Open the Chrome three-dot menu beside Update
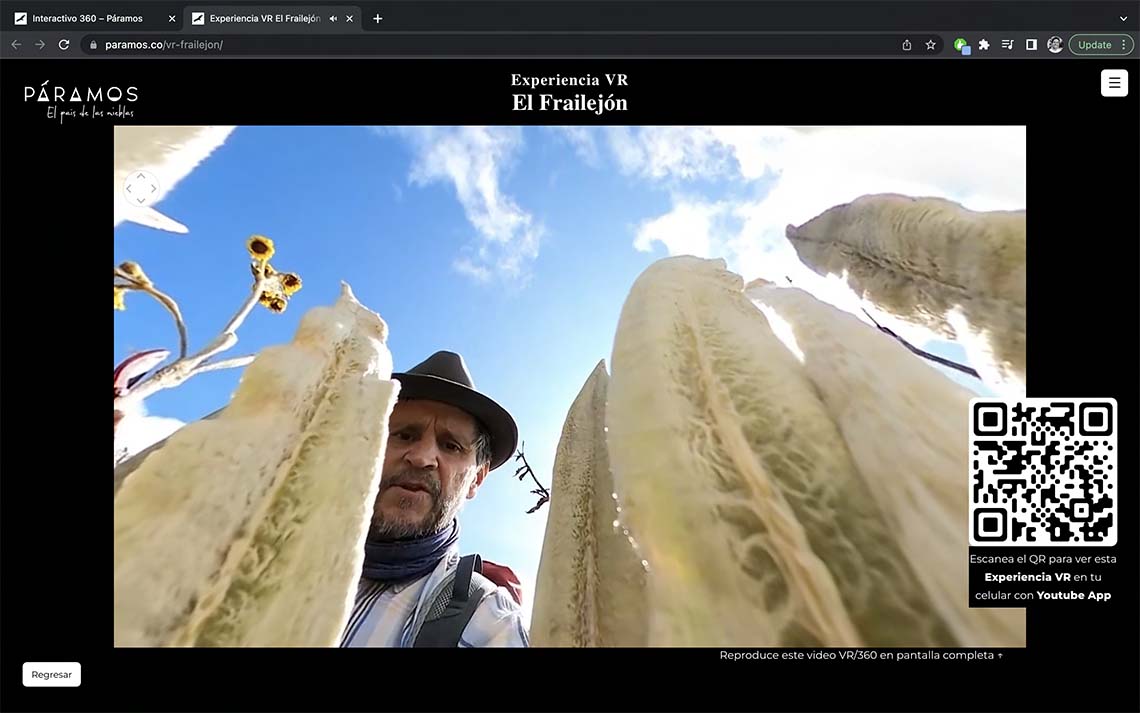Image resolution: width=1140 pixels, height=713 pixels. pyautogui.click(x=1124, y=45)
